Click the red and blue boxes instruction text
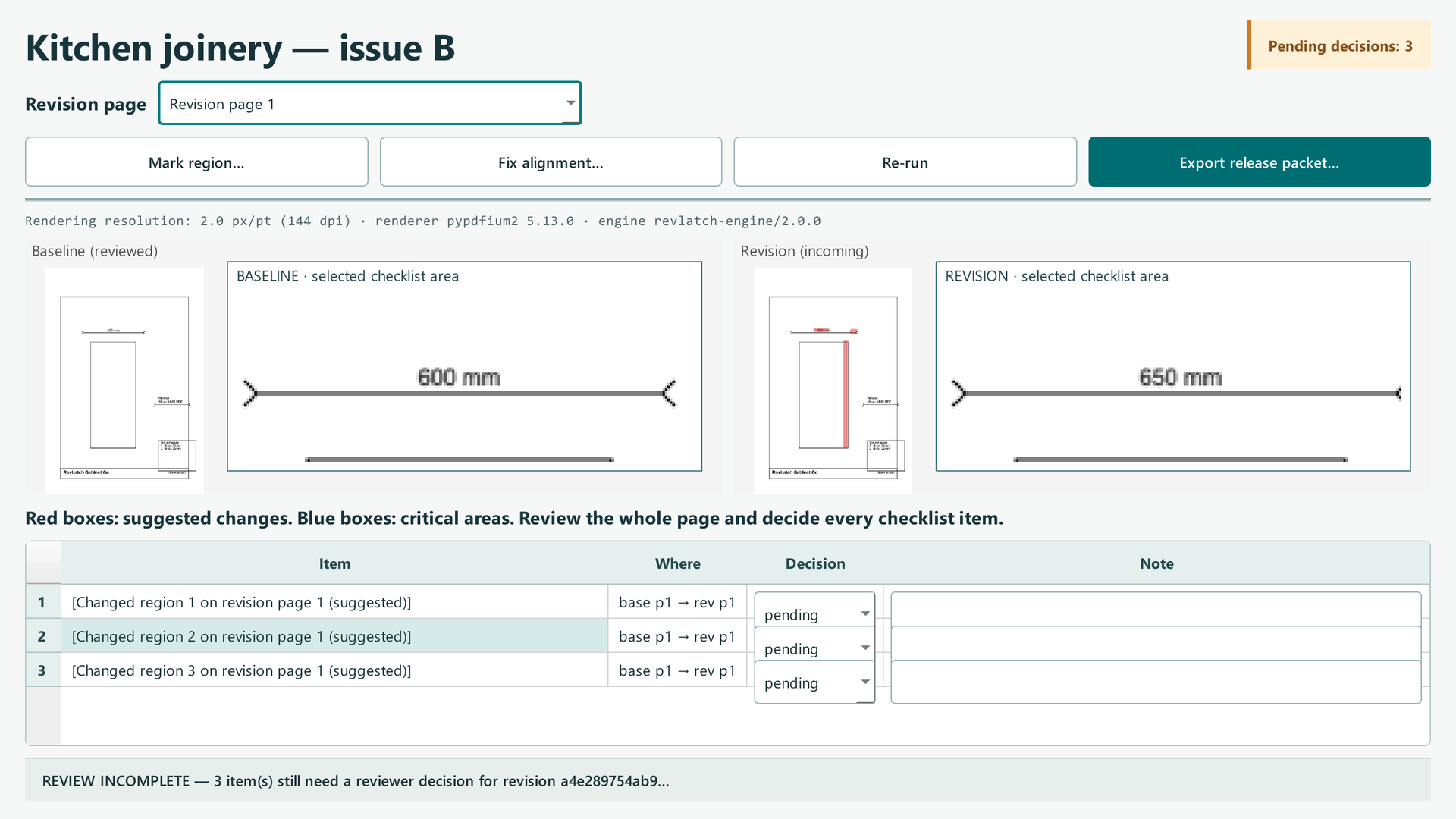The height and width of the screenshot is (819, 1456). [x=514, y=518]
